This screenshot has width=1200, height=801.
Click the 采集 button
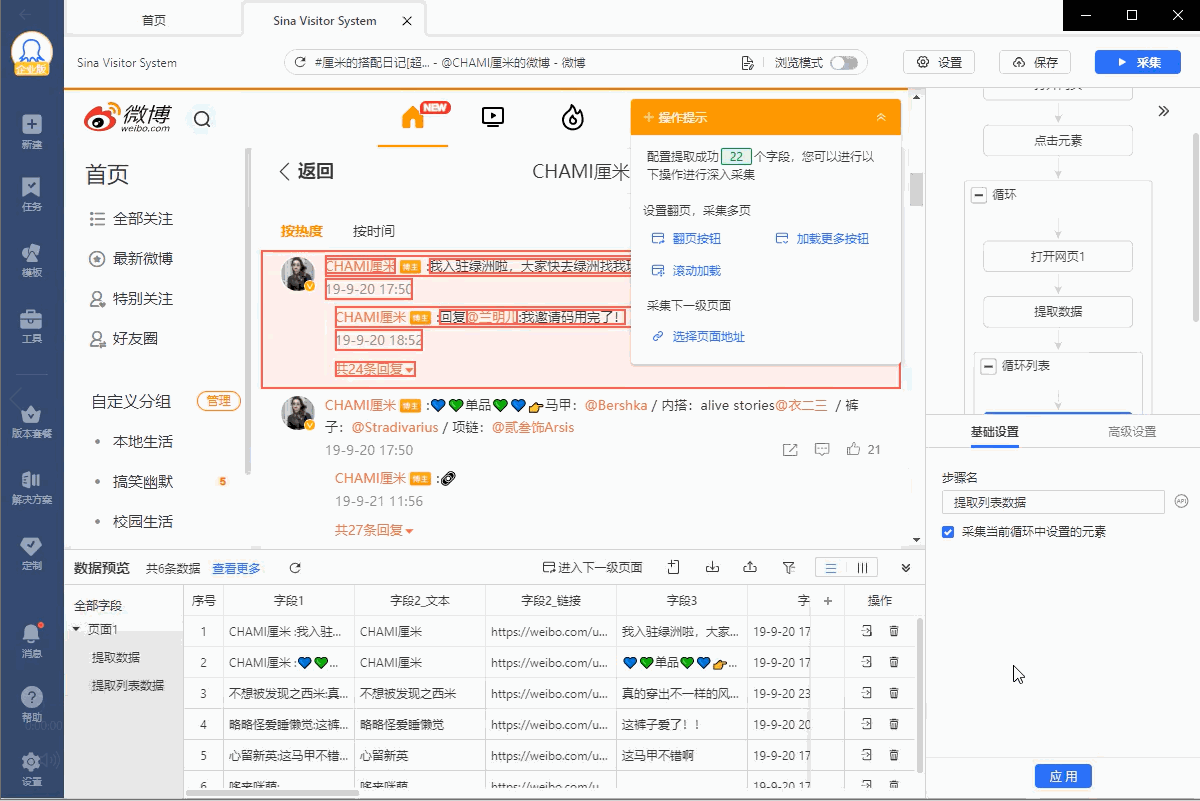point(1138,62)
